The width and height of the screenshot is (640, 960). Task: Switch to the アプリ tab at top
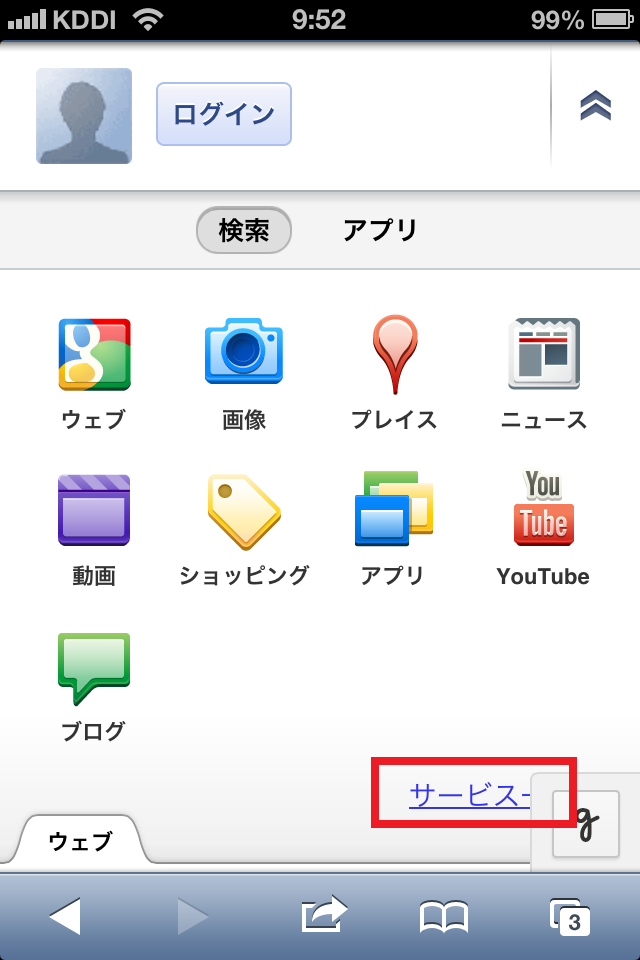(380, 230)
